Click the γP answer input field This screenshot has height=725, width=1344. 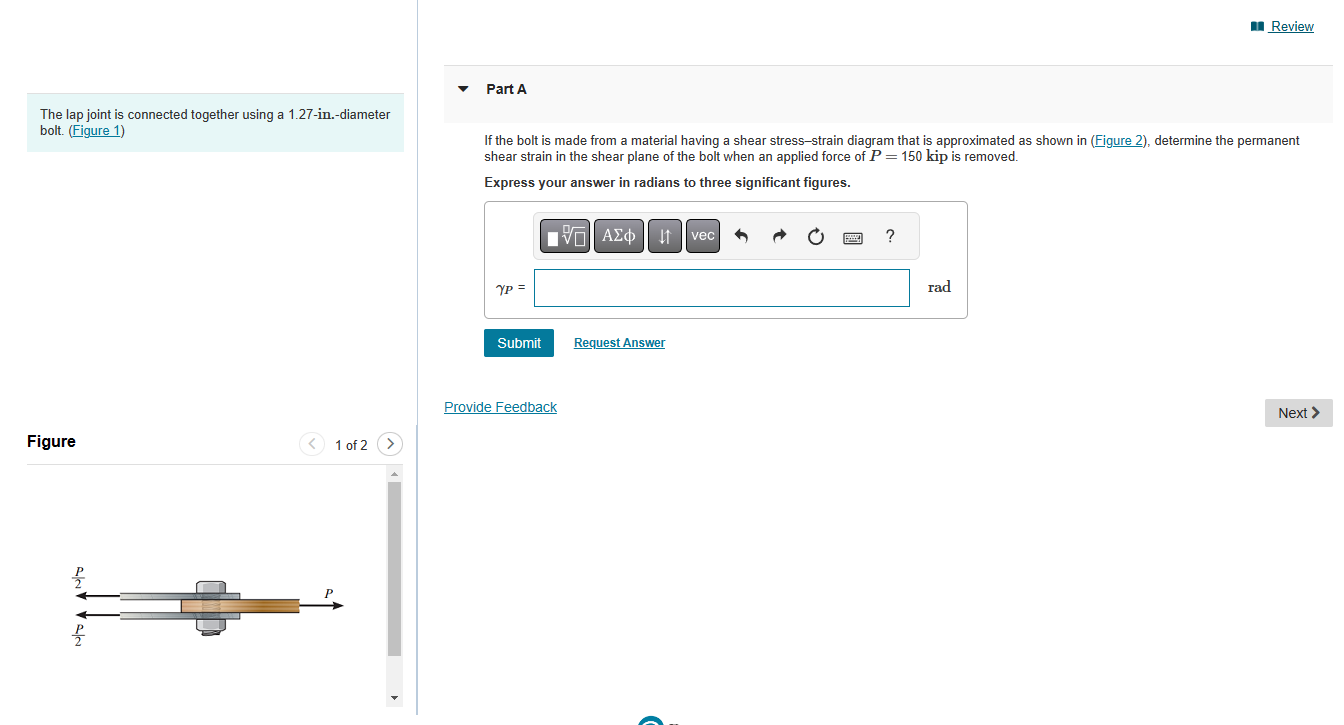click(722, 288)
